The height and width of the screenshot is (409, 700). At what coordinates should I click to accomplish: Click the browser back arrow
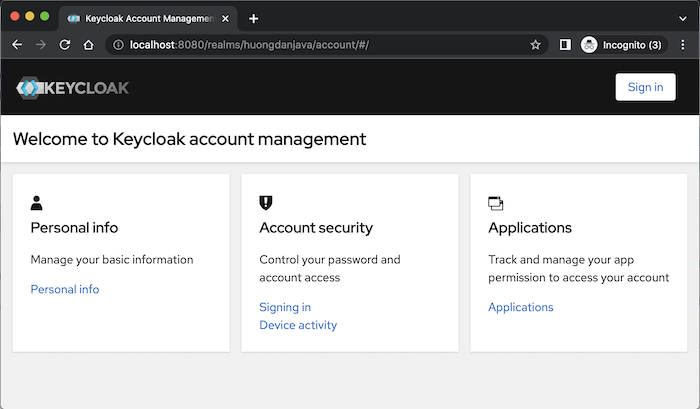(x=17, y=45)
